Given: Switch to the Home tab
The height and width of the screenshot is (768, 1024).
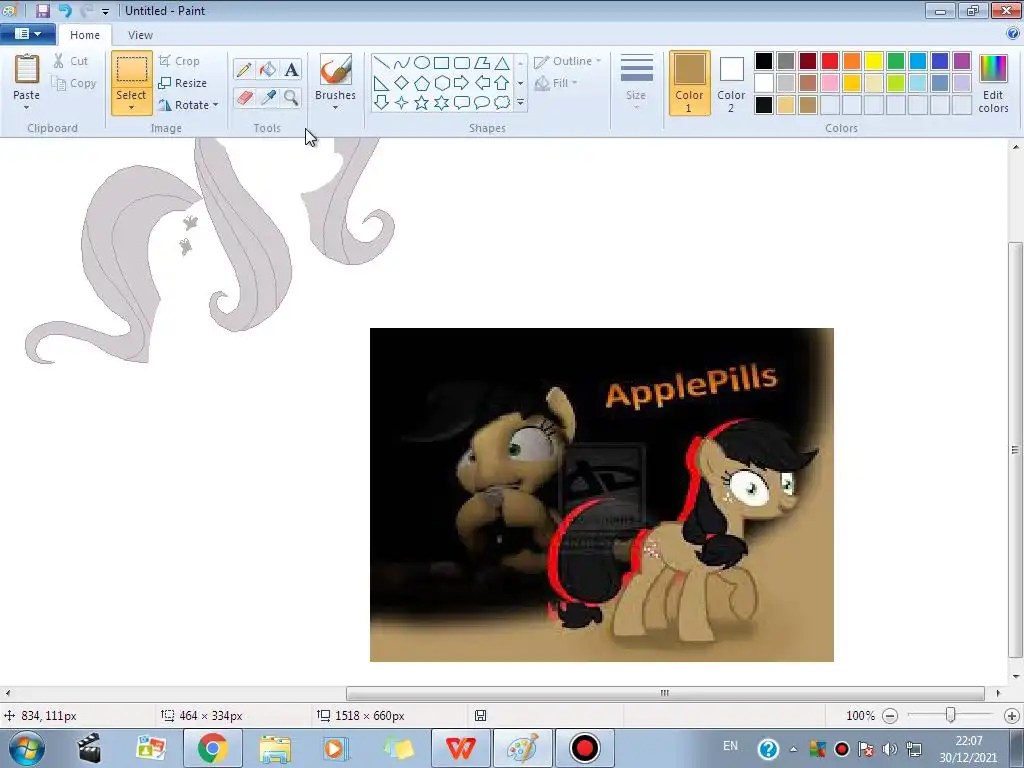Looking at the screenshot, I should 85,35.
